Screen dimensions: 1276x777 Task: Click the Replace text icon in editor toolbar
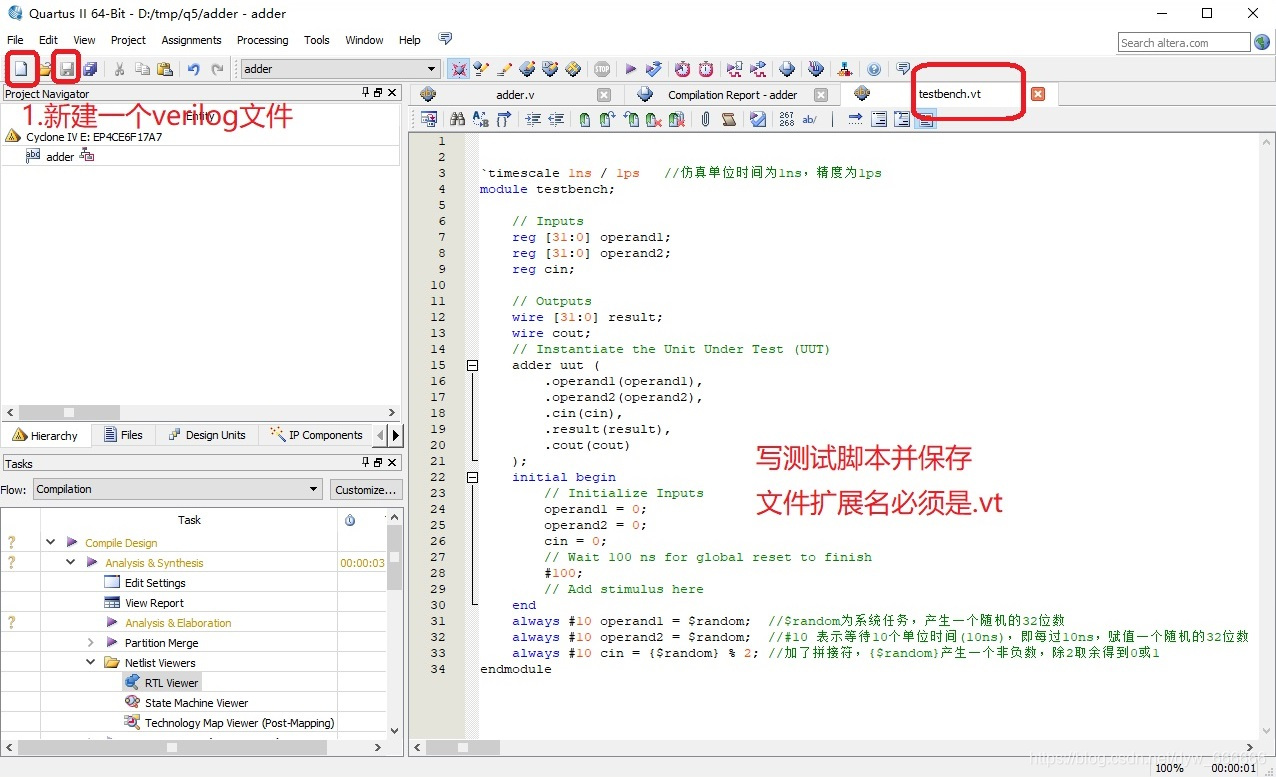tap(480, 119)
